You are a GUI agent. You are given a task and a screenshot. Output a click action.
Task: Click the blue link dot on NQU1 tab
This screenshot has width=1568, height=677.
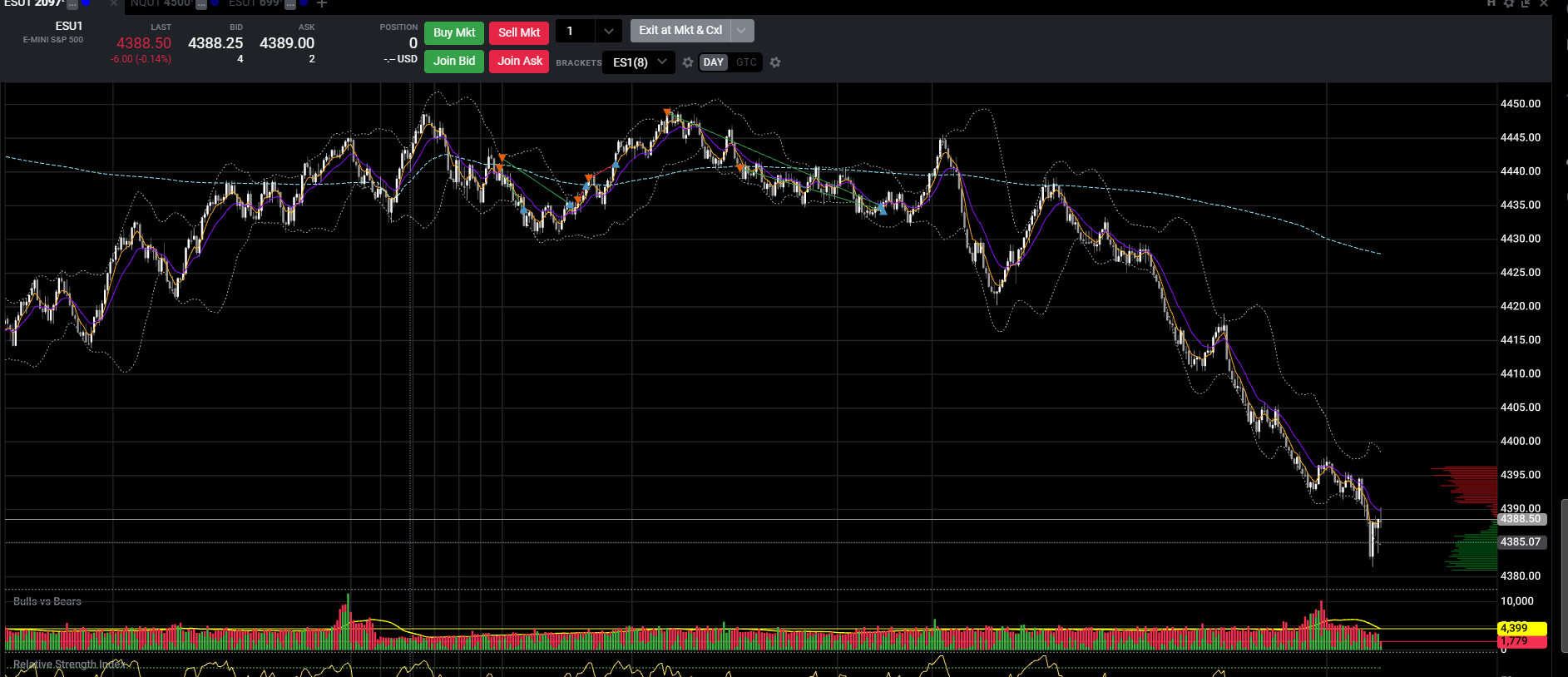(215, 3)
